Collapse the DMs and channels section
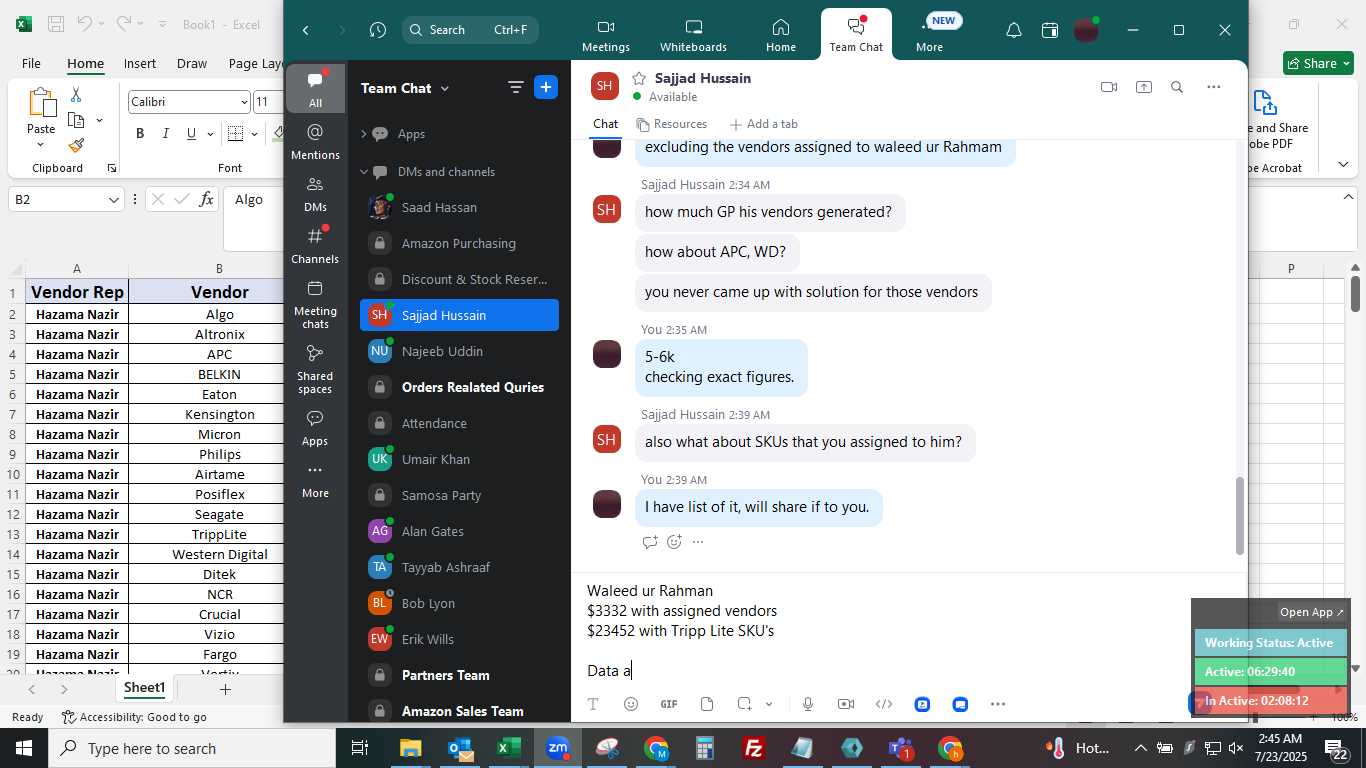1366x768 pixels. pyautogui.click(x=364, y=172)
